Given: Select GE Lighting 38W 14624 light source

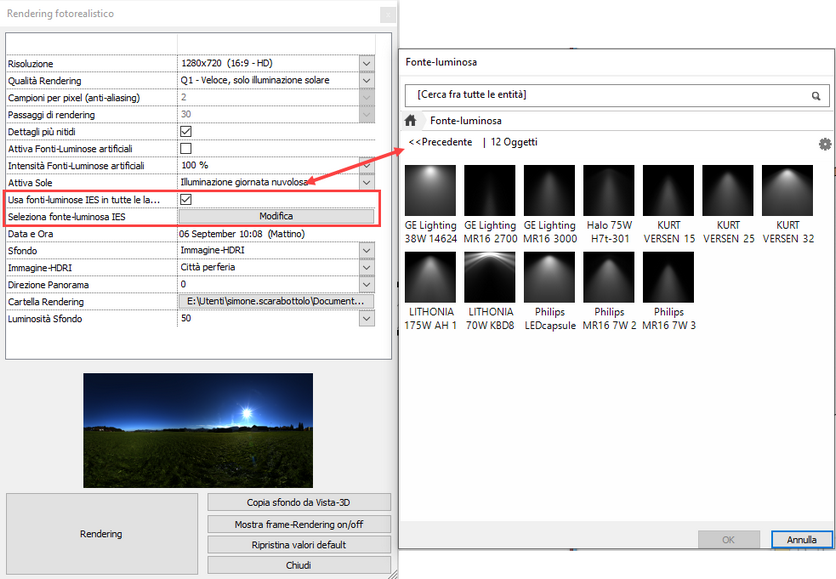Looking at the screenshot, I should pyautogui.click(x=430, y=204).
